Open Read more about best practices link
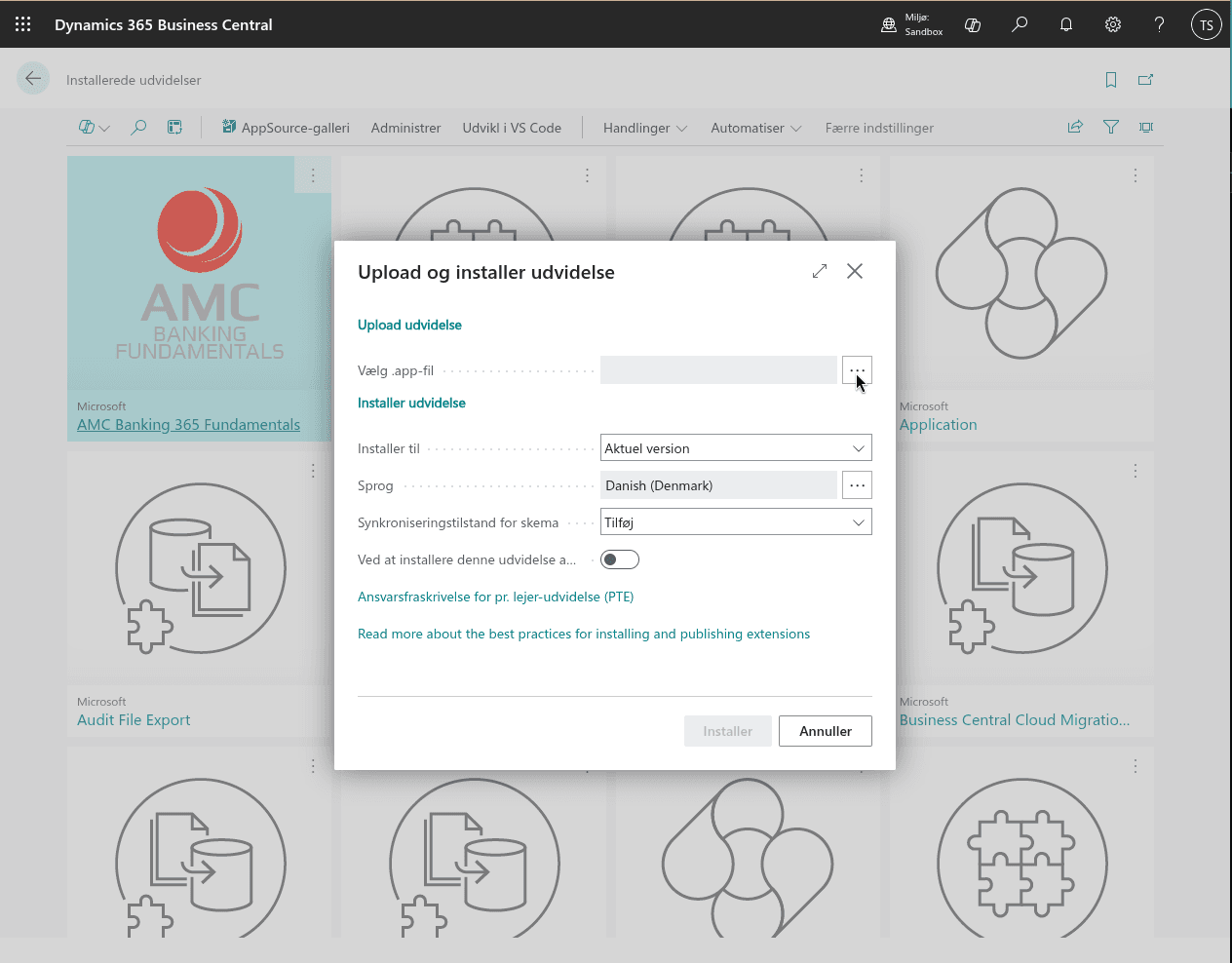Viewport: 1232px width, 963px height. (x=584, y=634)
